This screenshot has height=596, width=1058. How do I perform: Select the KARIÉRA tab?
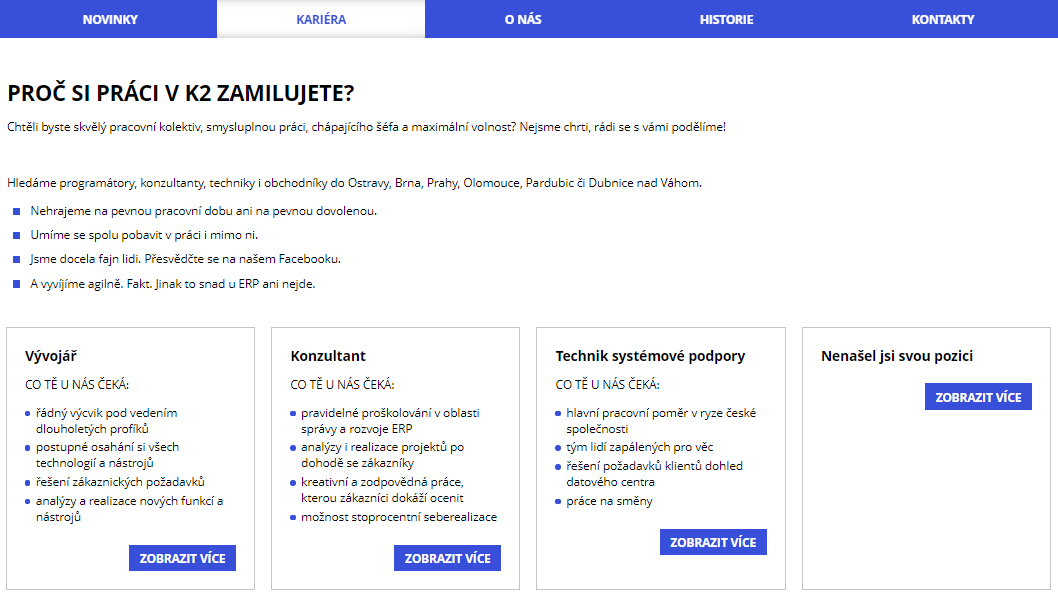point(321,19)
